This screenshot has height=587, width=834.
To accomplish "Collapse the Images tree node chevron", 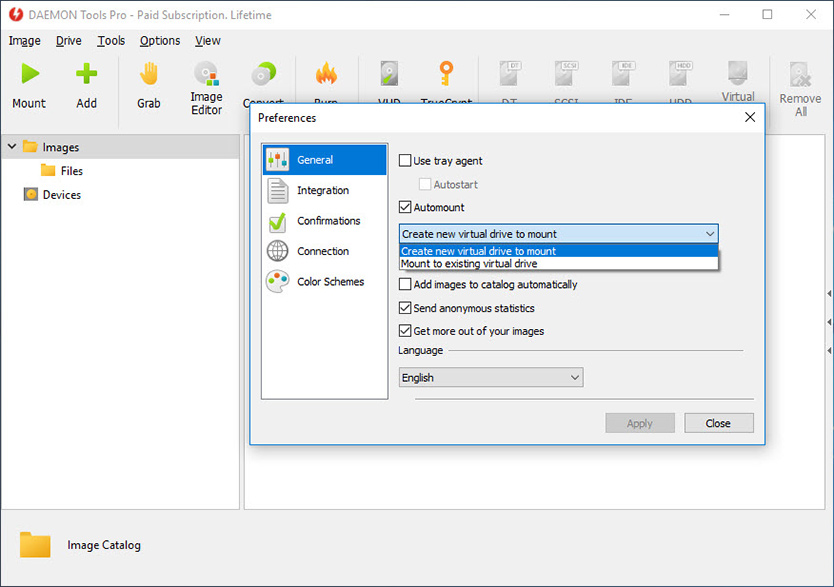I will click(12, 146).
